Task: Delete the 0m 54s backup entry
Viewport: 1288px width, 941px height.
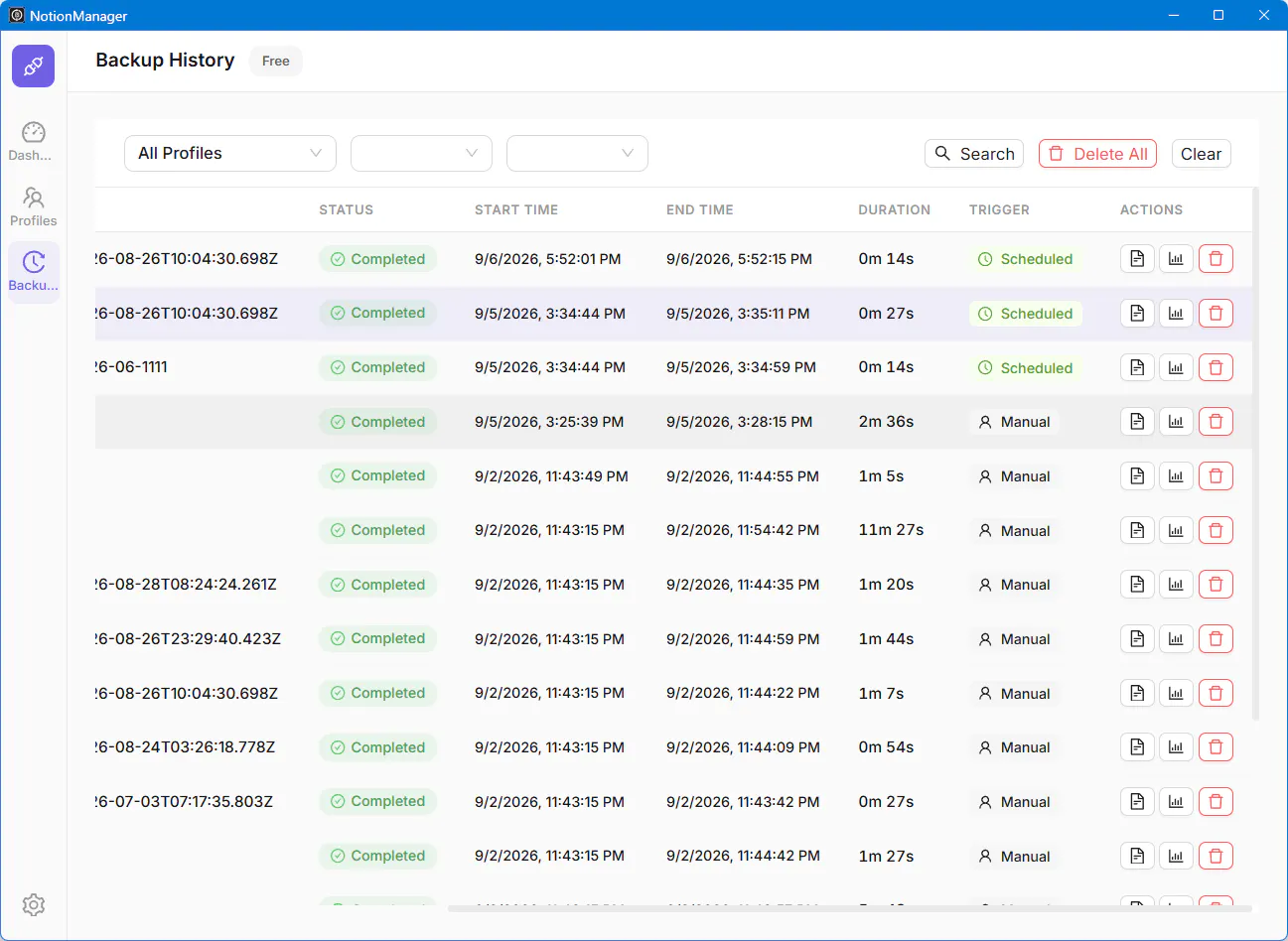Action: tap(1216, 747)
